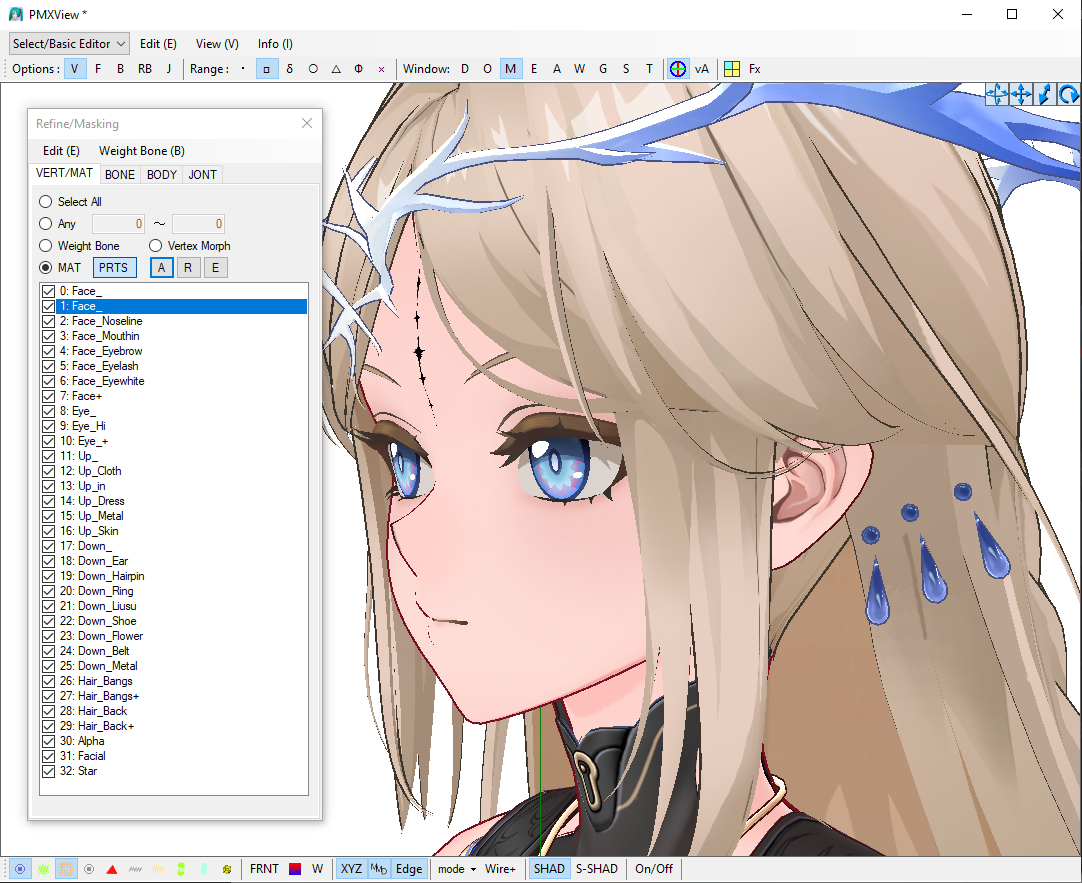Toggle the Edge display button
1082x883 pixels.
click(x=409, y=869)
